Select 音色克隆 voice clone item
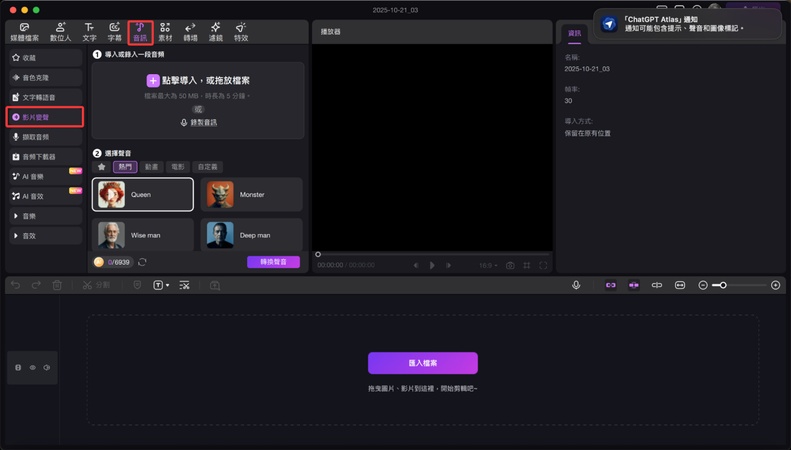 (45, 78)
